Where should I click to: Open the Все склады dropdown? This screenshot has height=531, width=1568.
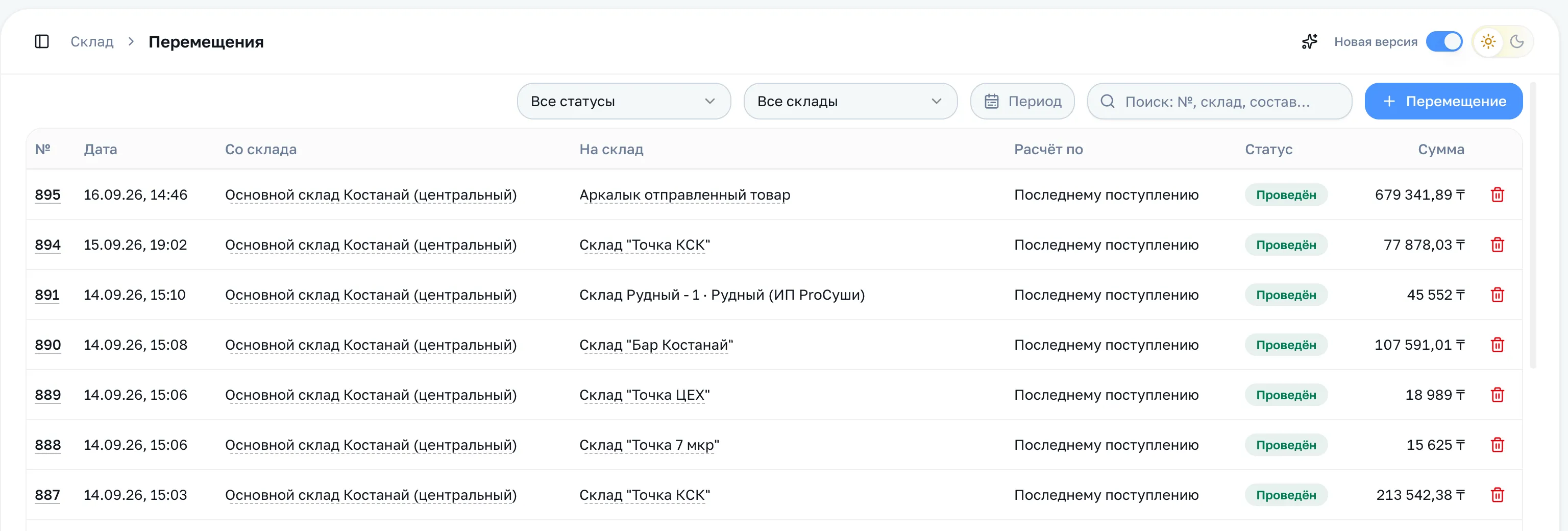pos(850,101)
